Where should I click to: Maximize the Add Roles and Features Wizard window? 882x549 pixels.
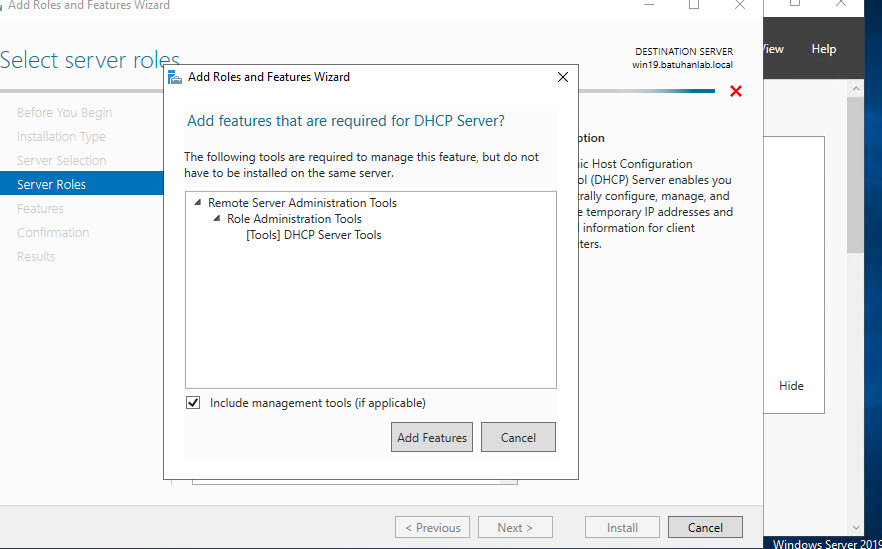(694, 5)
